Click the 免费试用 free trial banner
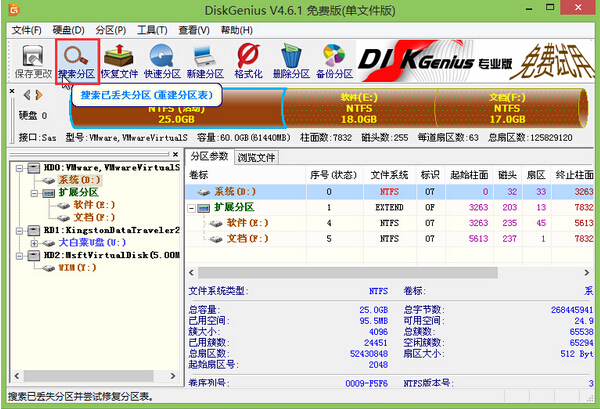This screenshot has width=600, height=409. 557,61
